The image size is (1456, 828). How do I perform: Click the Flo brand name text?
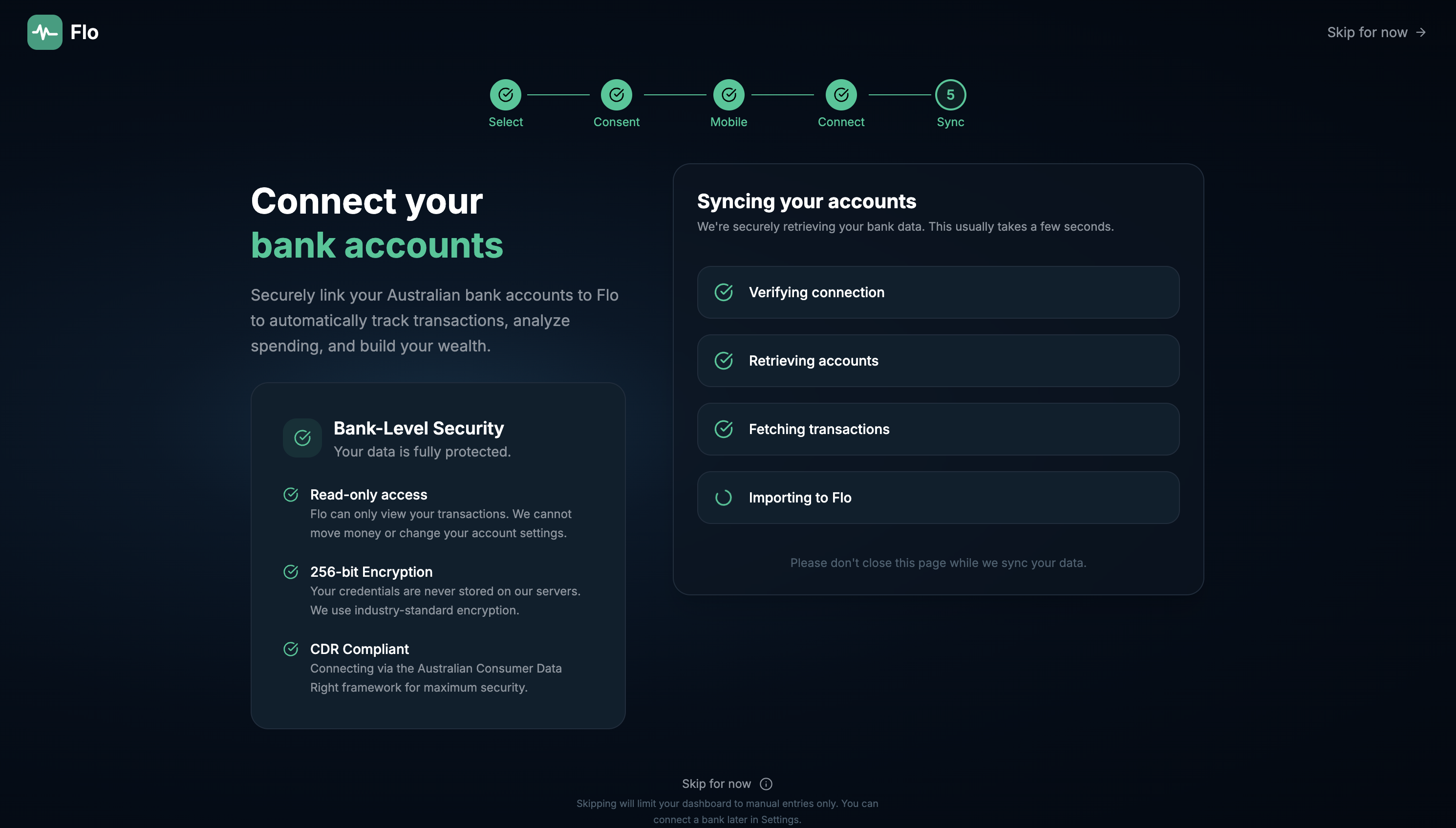coord(84,32)
